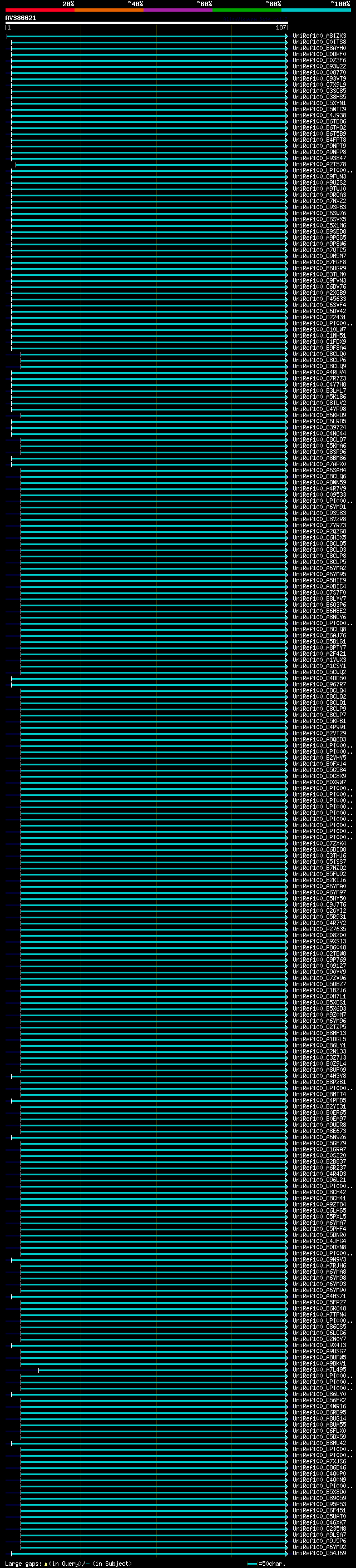The width and height of the screenshot is (356, 1568).
Task: Select the UniRef100_B4FPT8 entry
Action: (319, 140)
